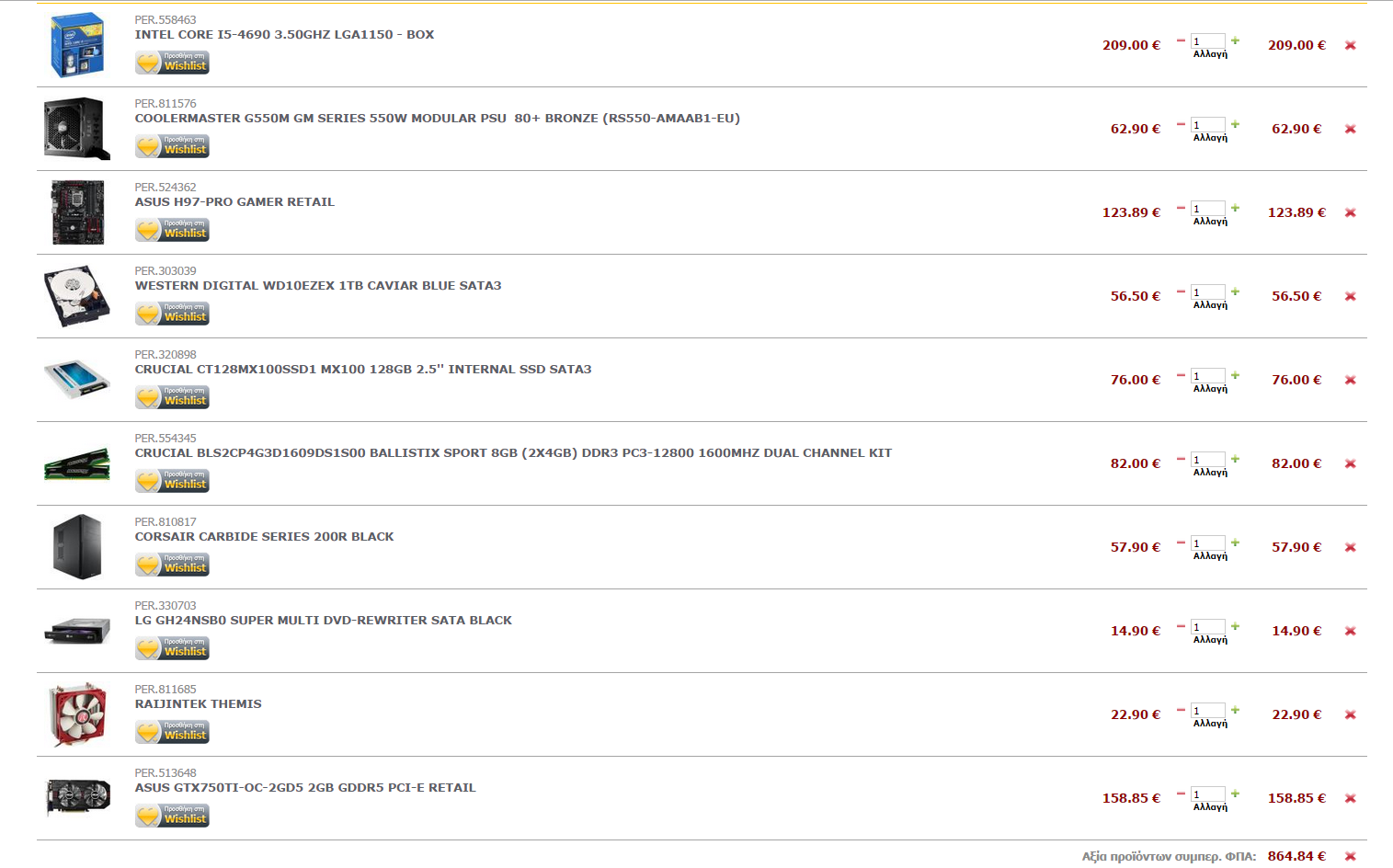This screenshot has height=868, width=1393.
Task: Add Corsair Carbide 200R to Wishlist
Action: [172, 565]
